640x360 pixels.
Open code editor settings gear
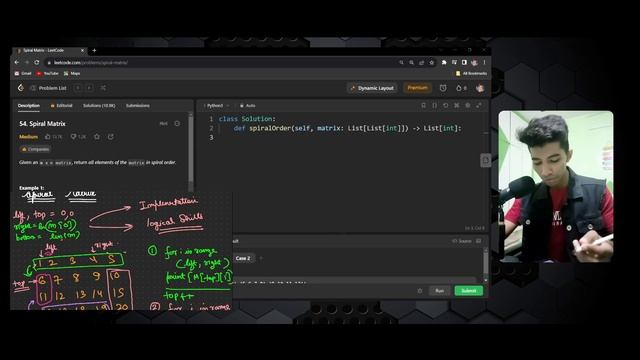[468, 105]
